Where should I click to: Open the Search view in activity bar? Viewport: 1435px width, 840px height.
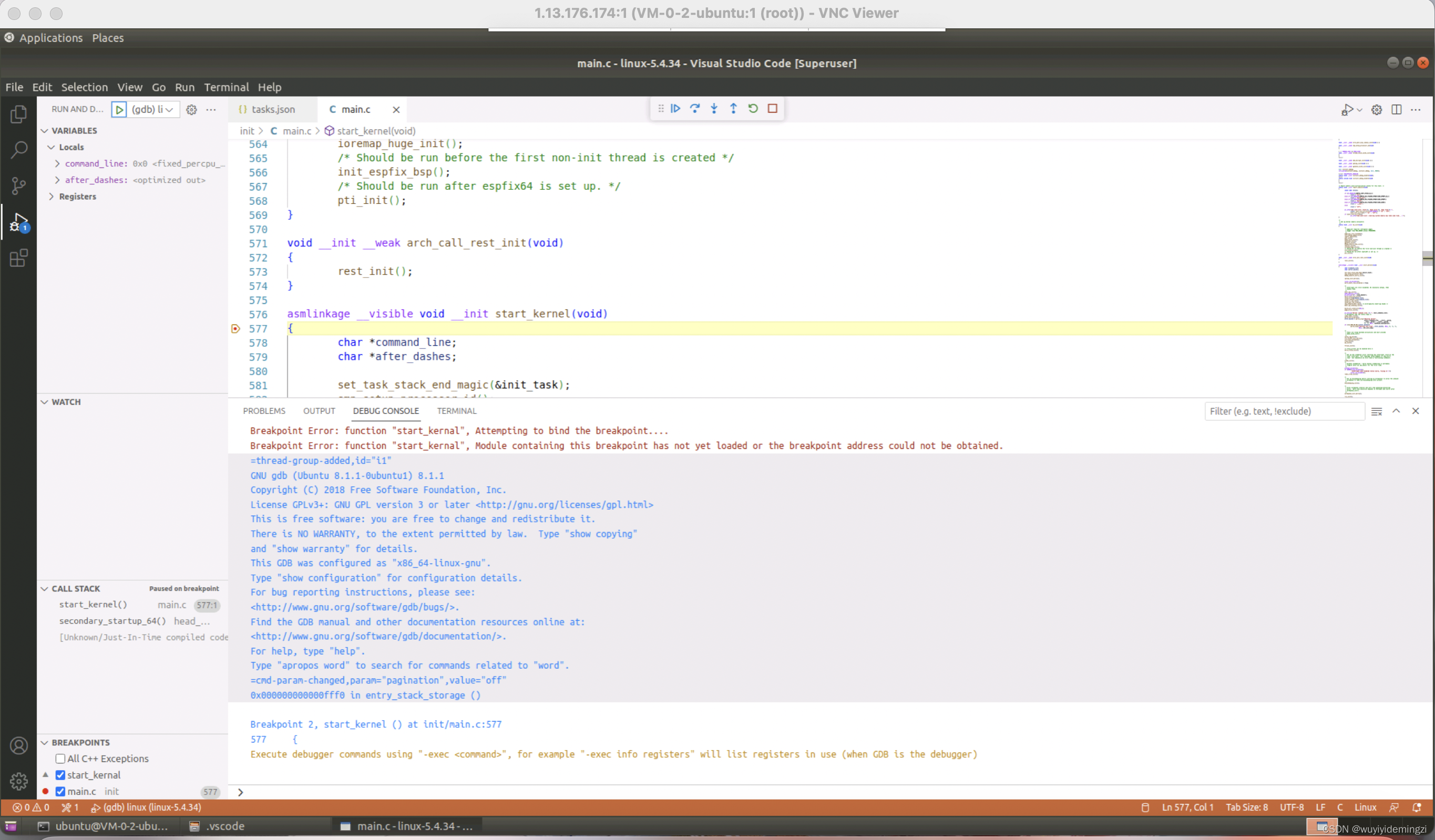pos(18,150)
